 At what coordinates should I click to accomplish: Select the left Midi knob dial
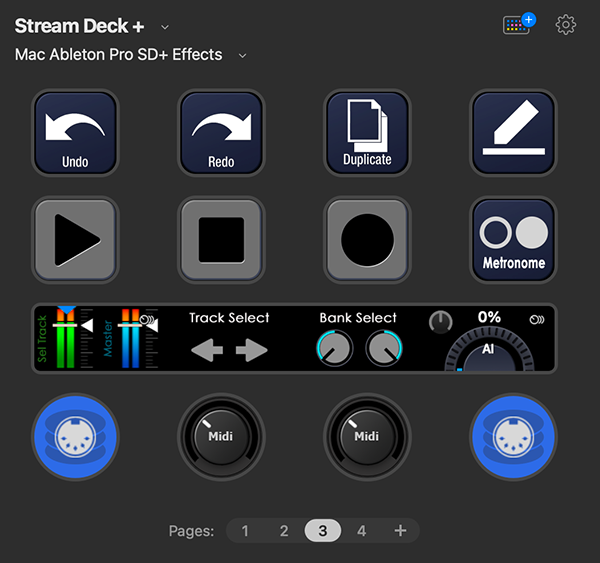click(x=221, y=437)
